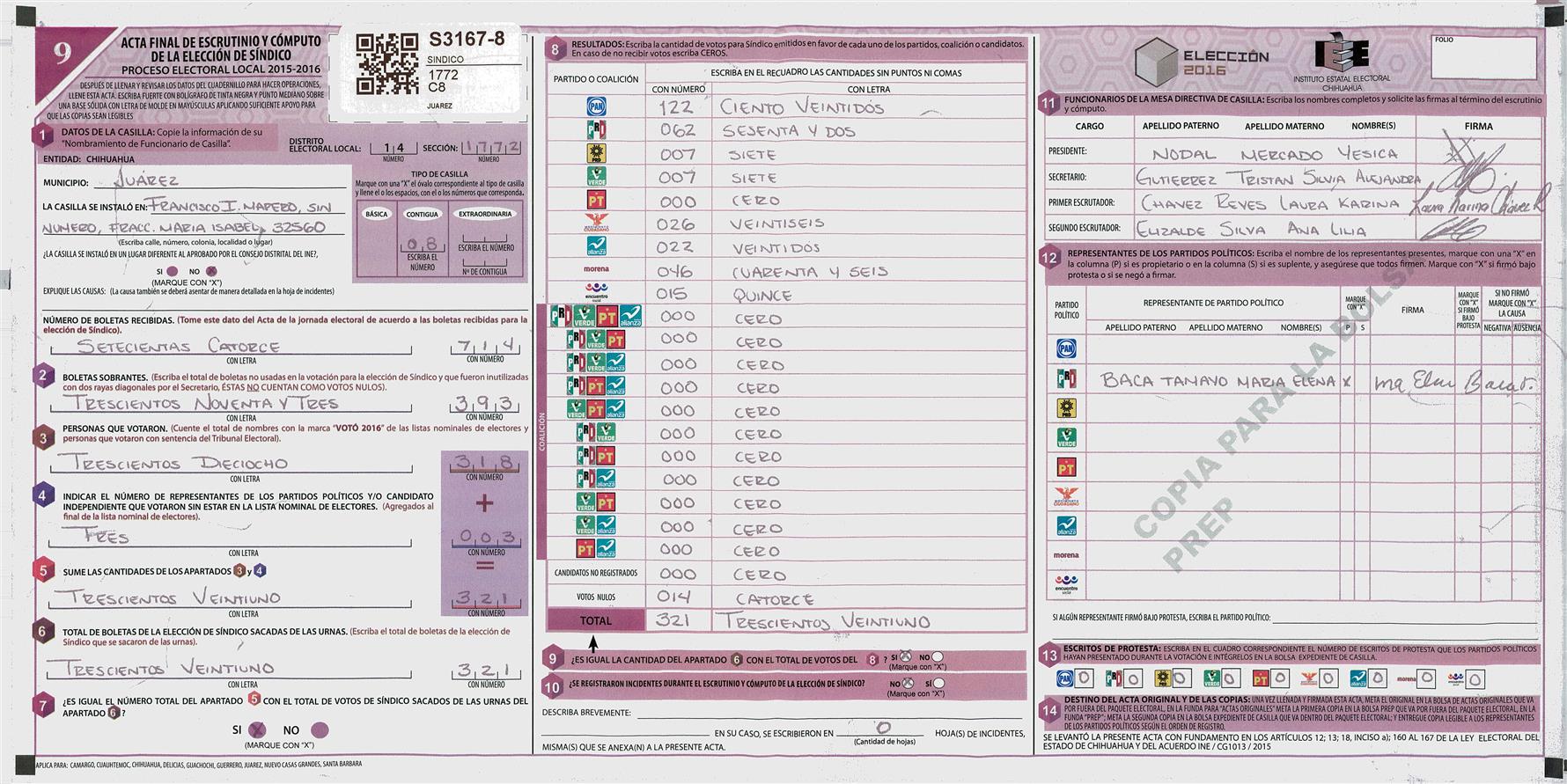Click the QR code at the top
1567x784 pixels.
pos(386,63)
